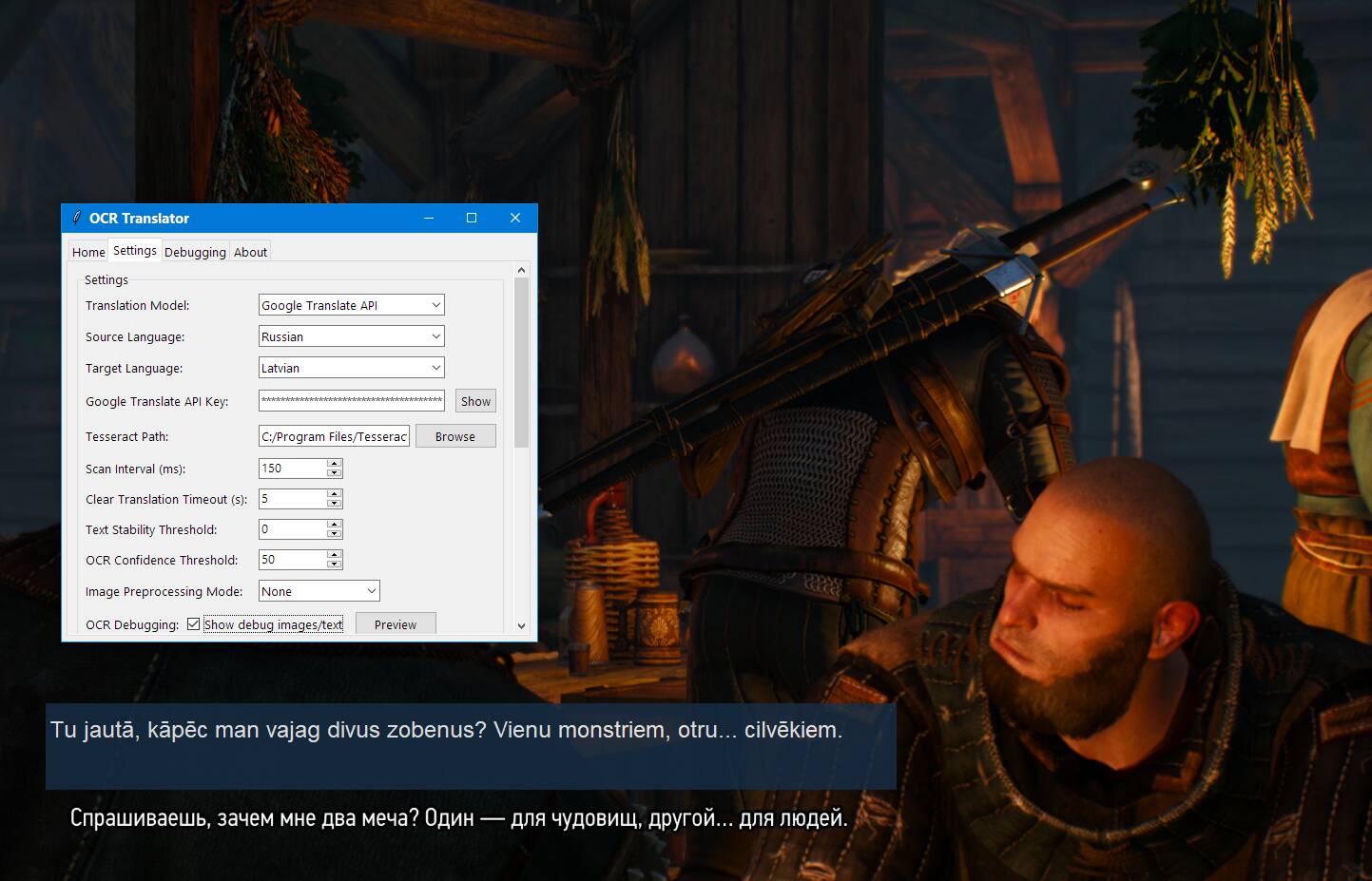
Task: Click the OCR Translator feather title icon
Action: [x=76, y=218]
